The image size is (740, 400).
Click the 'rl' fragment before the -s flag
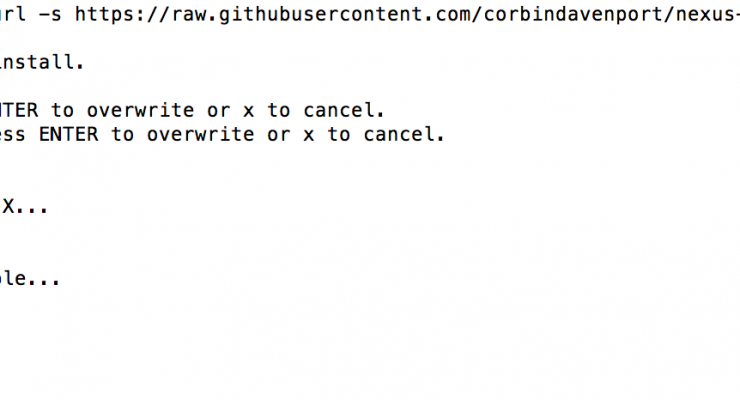click(x=12, y=14)
